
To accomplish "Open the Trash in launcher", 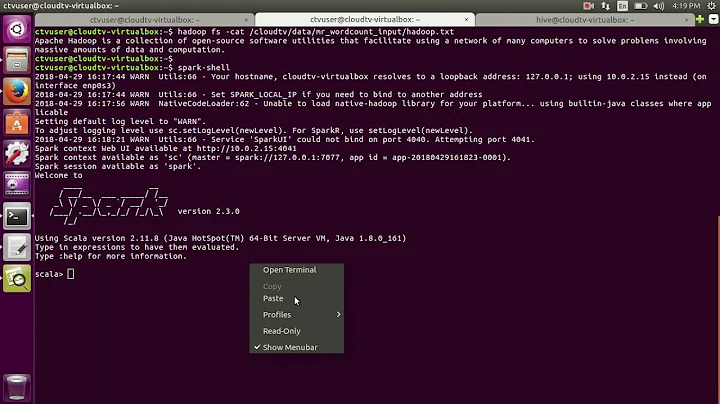I will point(17,387).
